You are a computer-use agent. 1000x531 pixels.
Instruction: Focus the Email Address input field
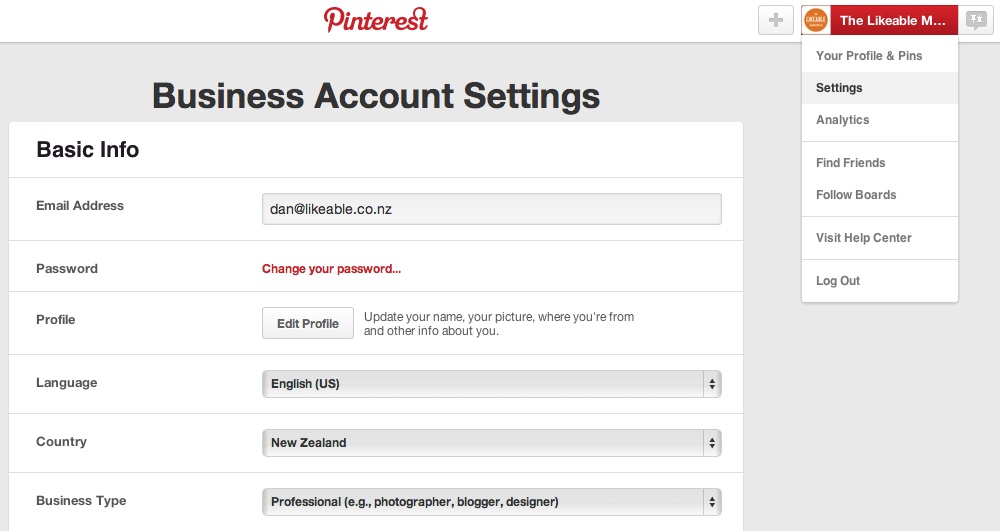(492, 209)
